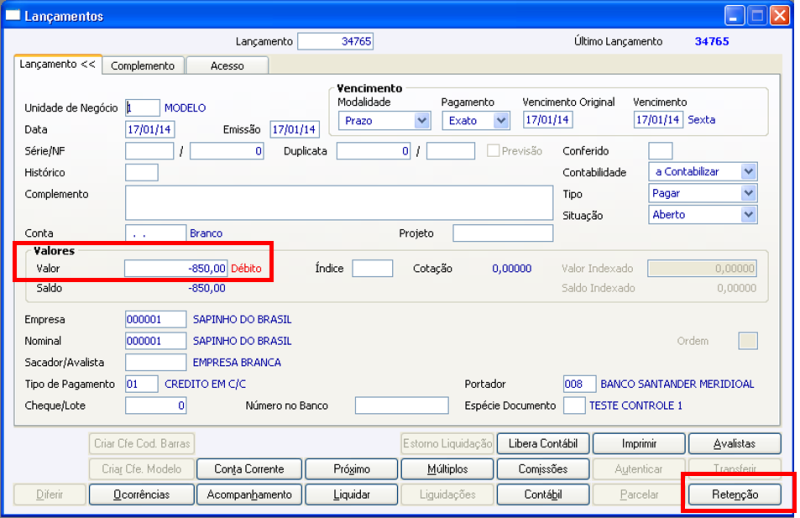Click the Imprimir button
The height and width of the screenshot is (518, 800).
click(639, 443)
